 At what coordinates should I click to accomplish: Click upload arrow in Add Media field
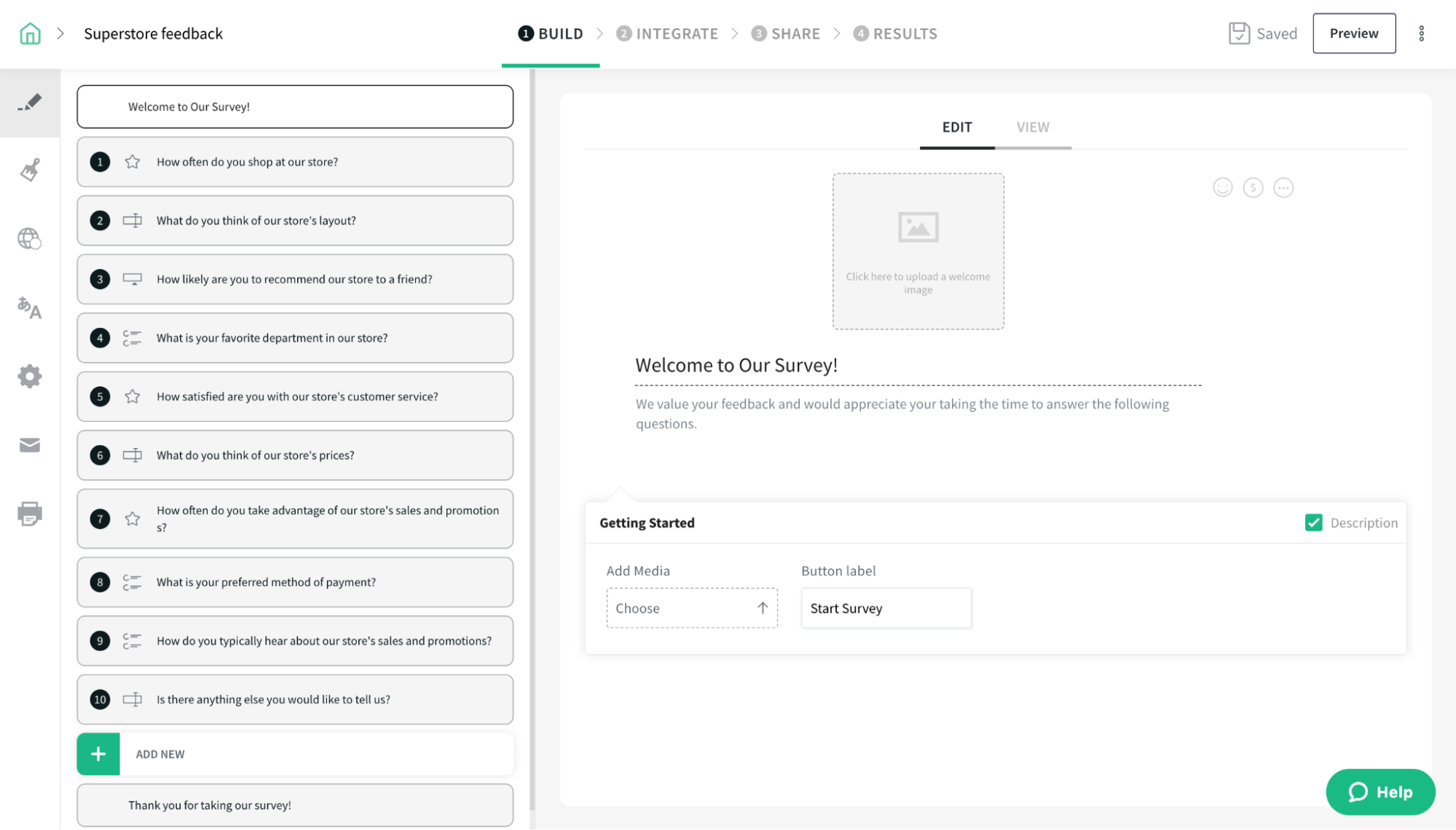point(763,608)
